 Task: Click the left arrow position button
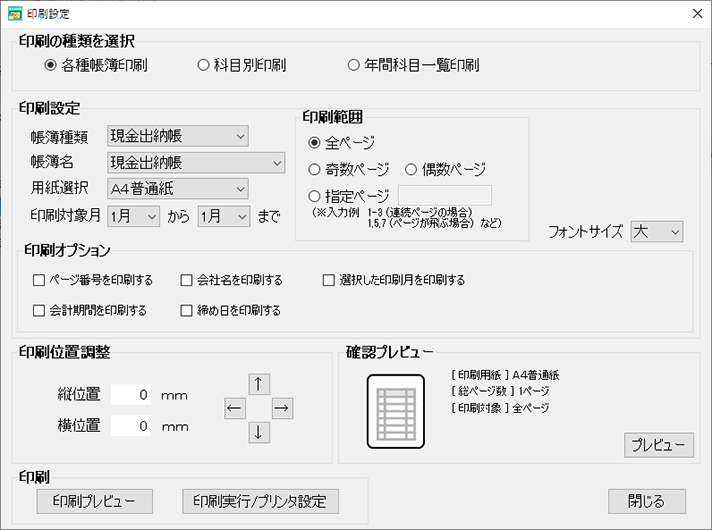[235, 408]
